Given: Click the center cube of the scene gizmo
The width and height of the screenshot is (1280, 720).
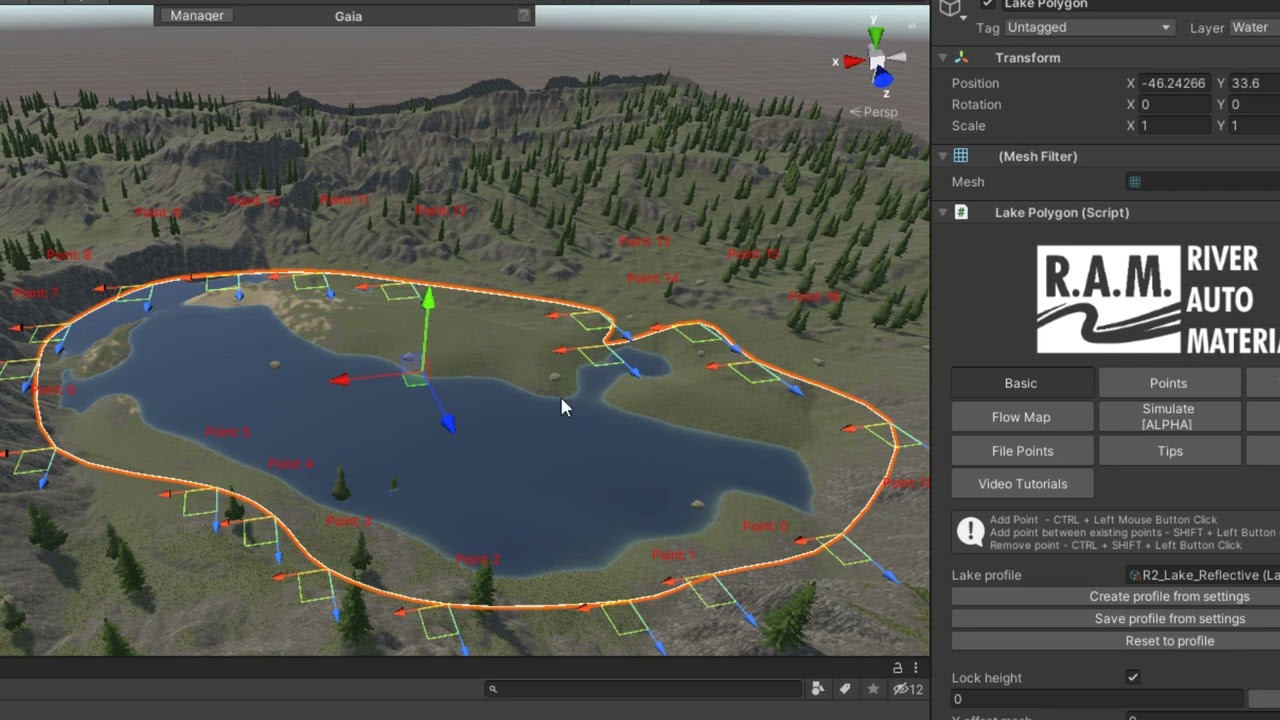Looking at the screenshot, I should tap(878, 63).
